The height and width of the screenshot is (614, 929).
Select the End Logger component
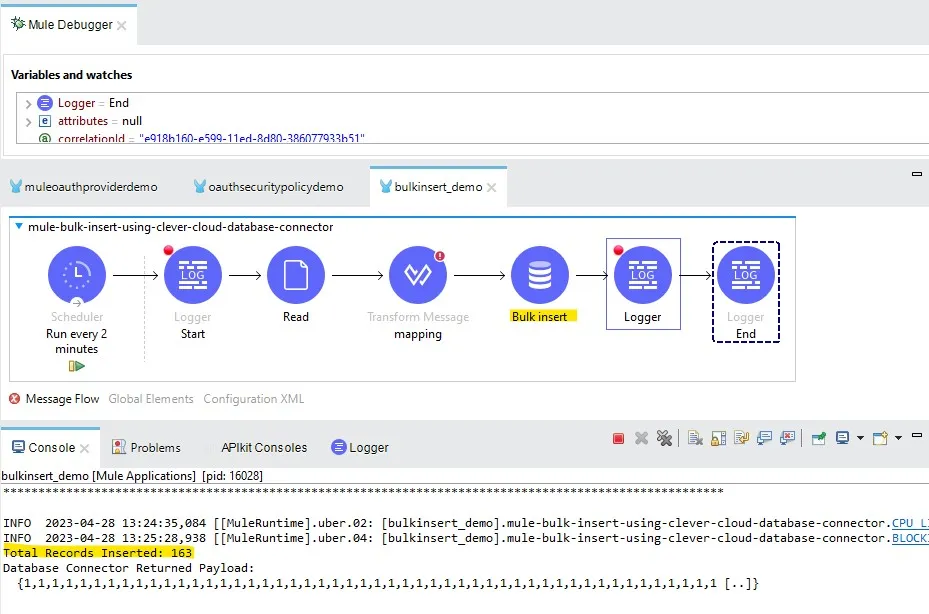[745, 275]
